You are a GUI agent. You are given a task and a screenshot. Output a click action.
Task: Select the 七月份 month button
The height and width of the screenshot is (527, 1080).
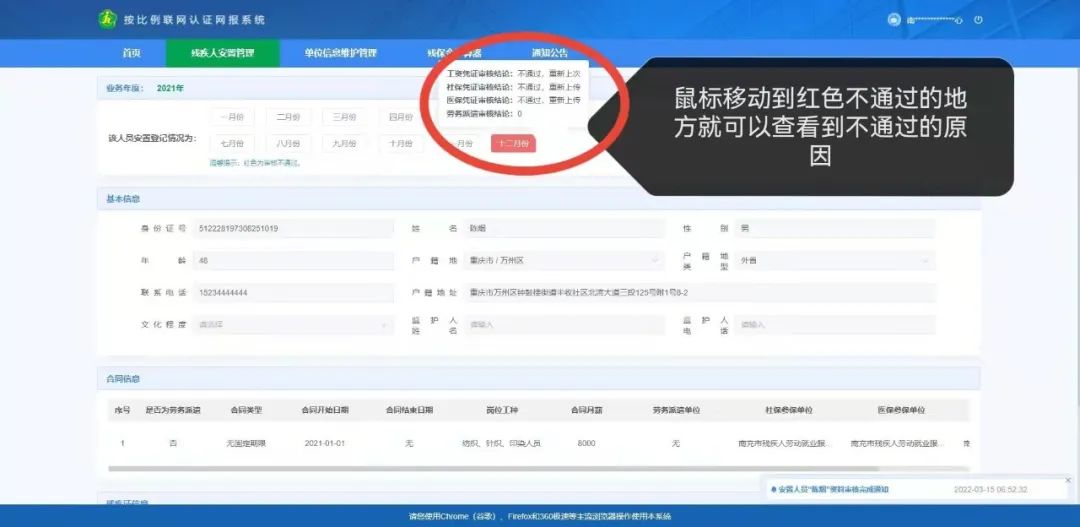click(232, 144)
